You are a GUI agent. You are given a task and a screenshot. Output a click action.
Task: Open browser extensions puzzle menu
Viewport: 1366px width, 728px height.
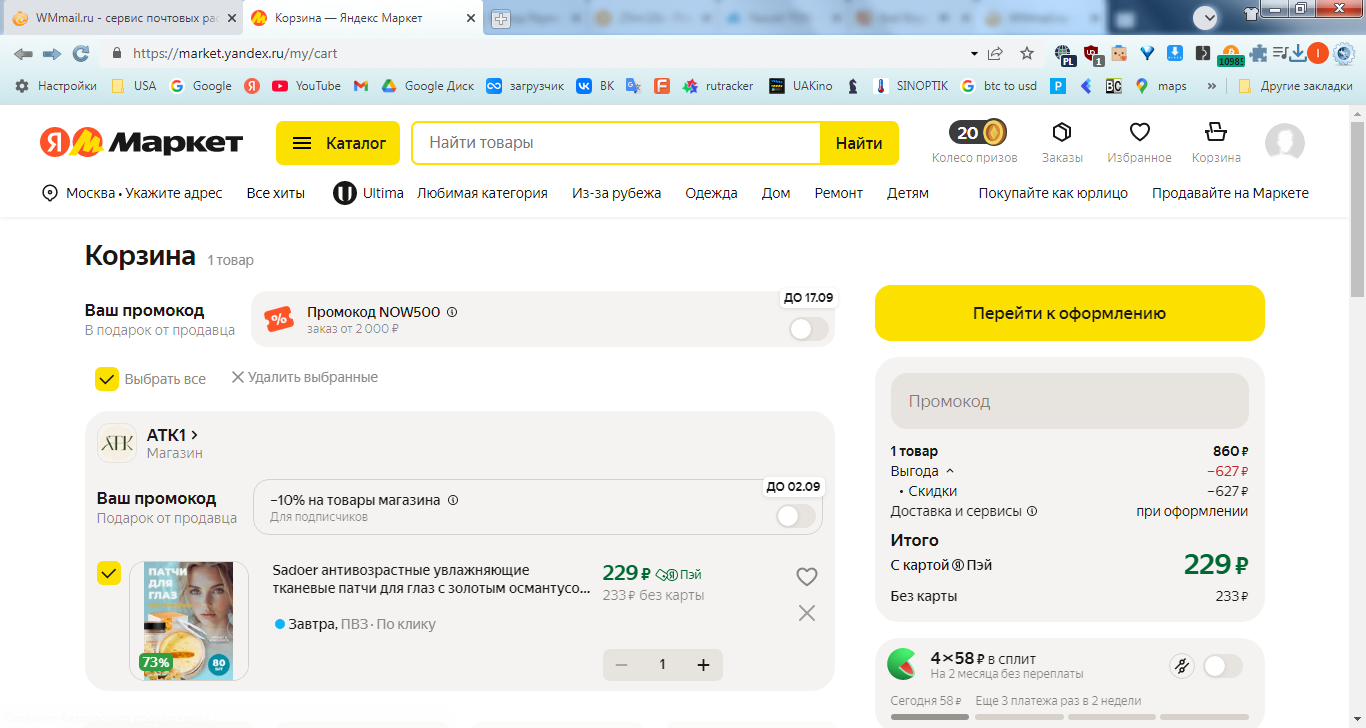(x=1259, y=53)
